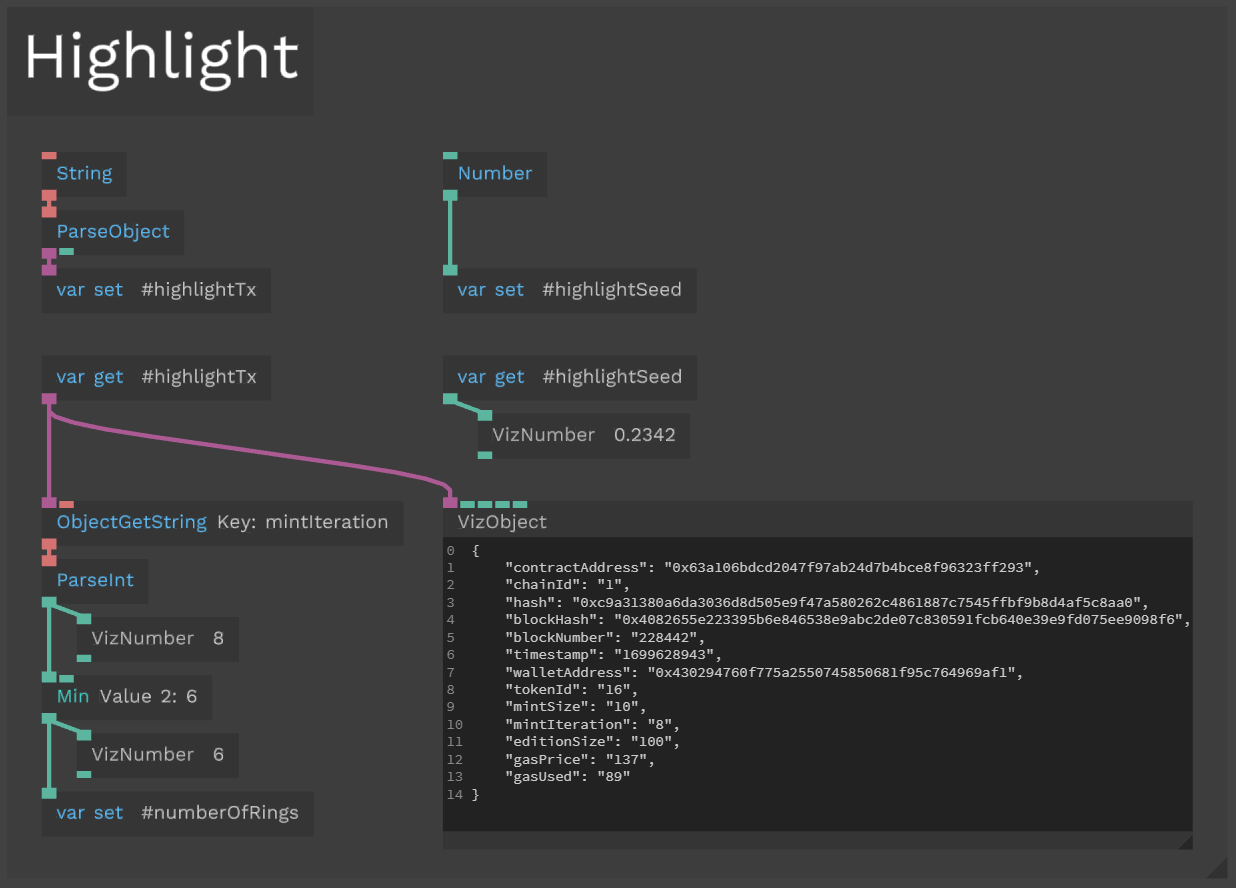Select the ParseObject operator node
Viewport: 1236px width, 888px height.
tap(113, 231)
